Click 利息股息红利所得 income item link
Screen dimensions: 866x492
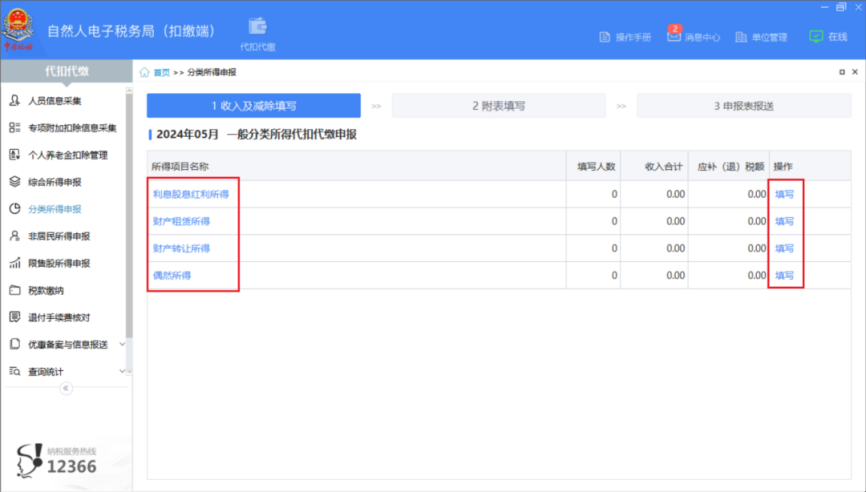click(x=190, y=194)
